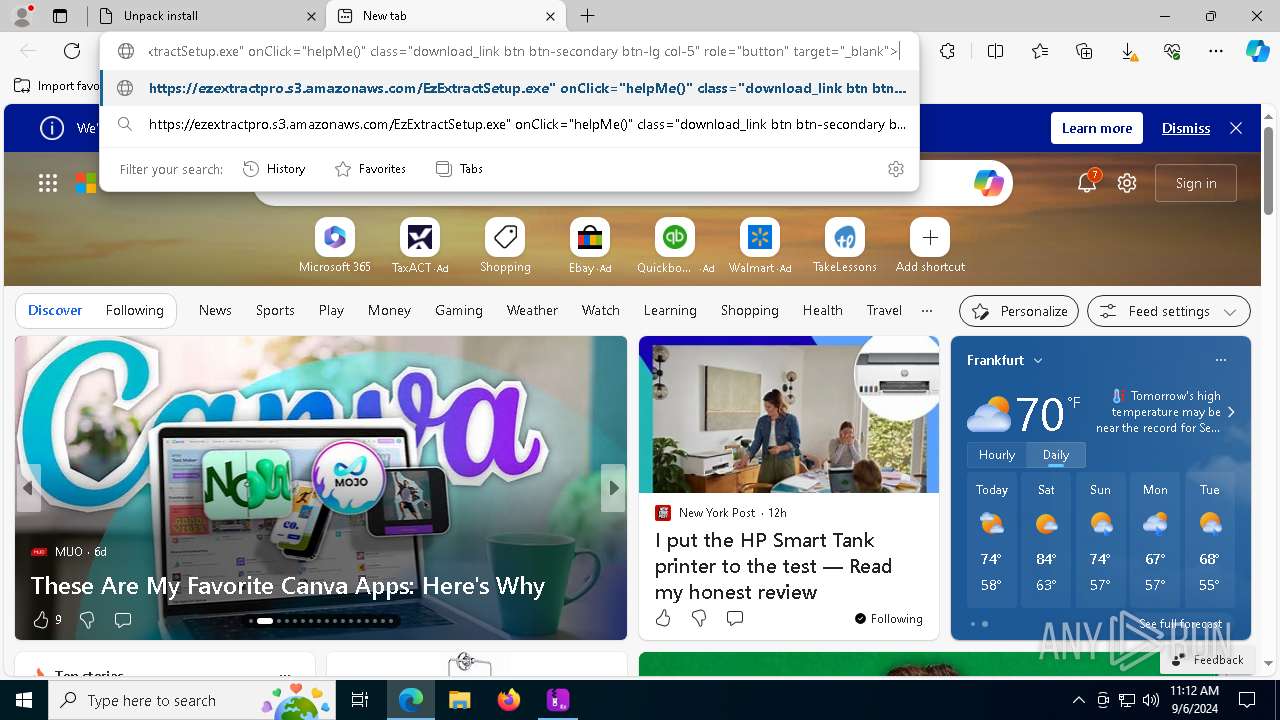Go to next carousel story
Image resolution: width=1280 pixels, height=720 pixels.
tap(614, 488)
